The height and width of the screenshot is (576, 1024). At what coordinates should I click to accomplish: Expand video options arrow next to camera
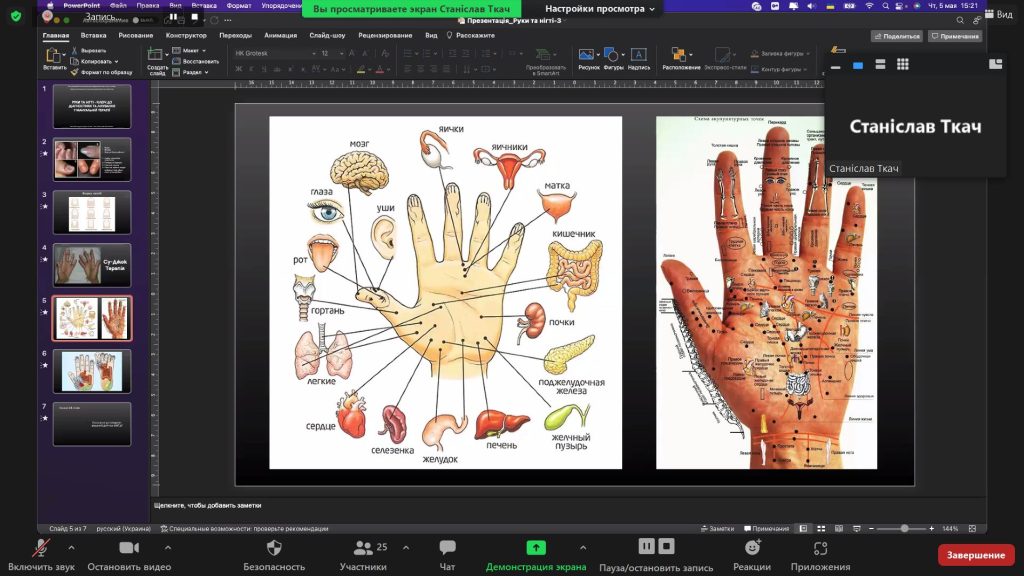[x=168, y=547]
